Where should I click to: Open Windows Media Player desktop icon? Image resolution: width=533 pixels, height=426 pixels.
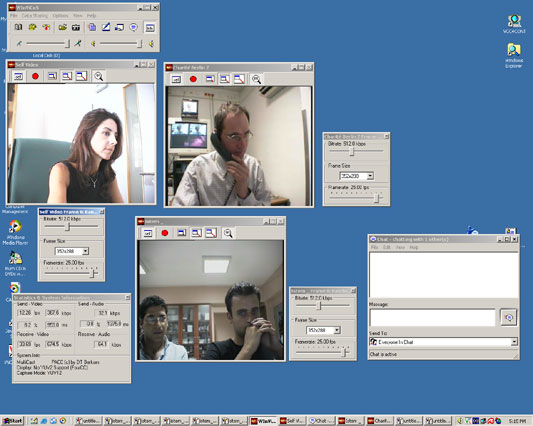coord(15,233)
